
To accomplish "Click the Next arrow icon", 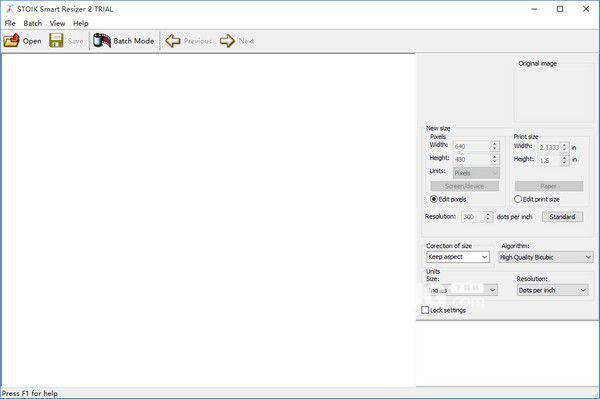I will (x=227, y=41).
